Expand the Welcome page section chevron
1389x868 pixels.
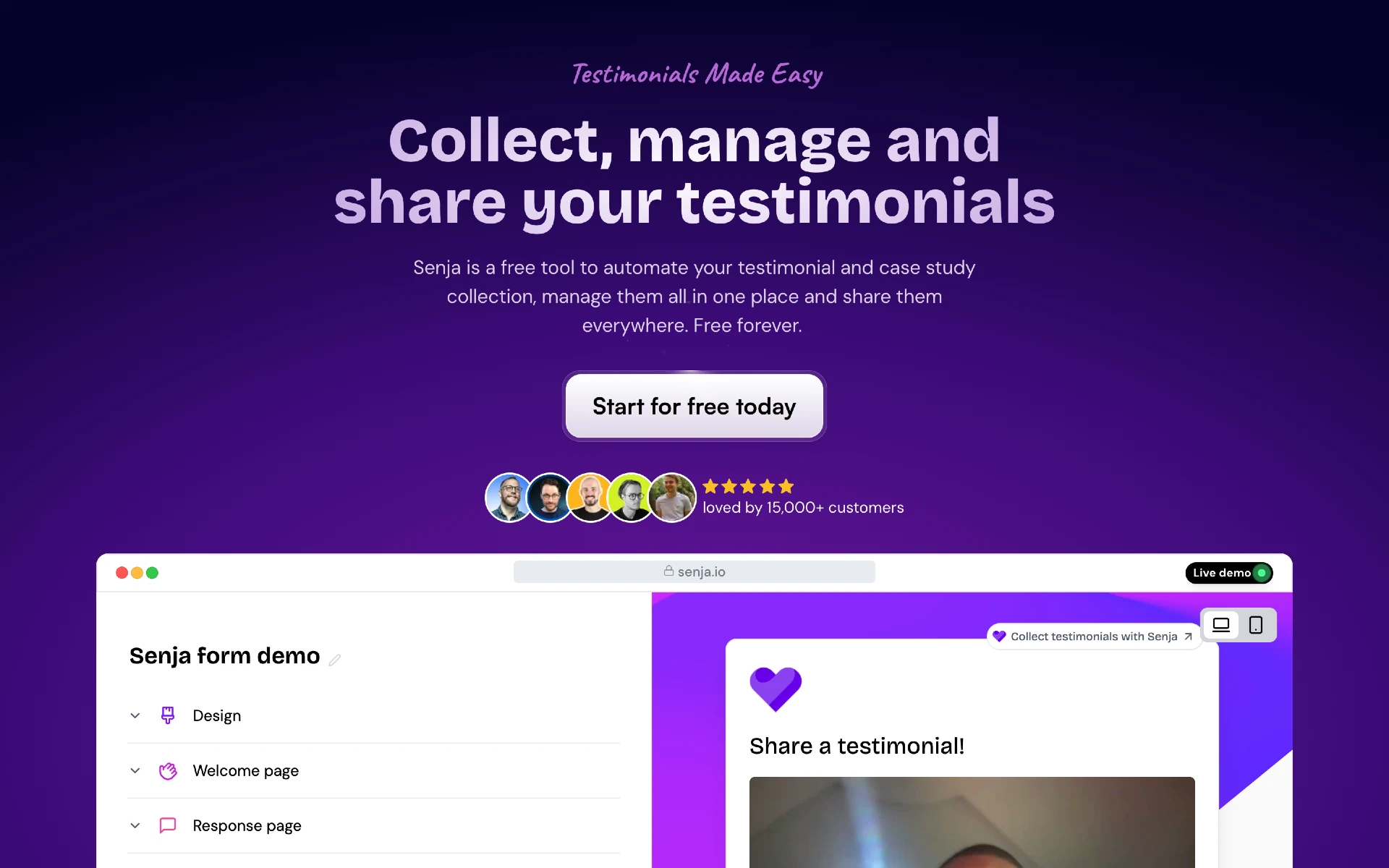tap(135, 769)
